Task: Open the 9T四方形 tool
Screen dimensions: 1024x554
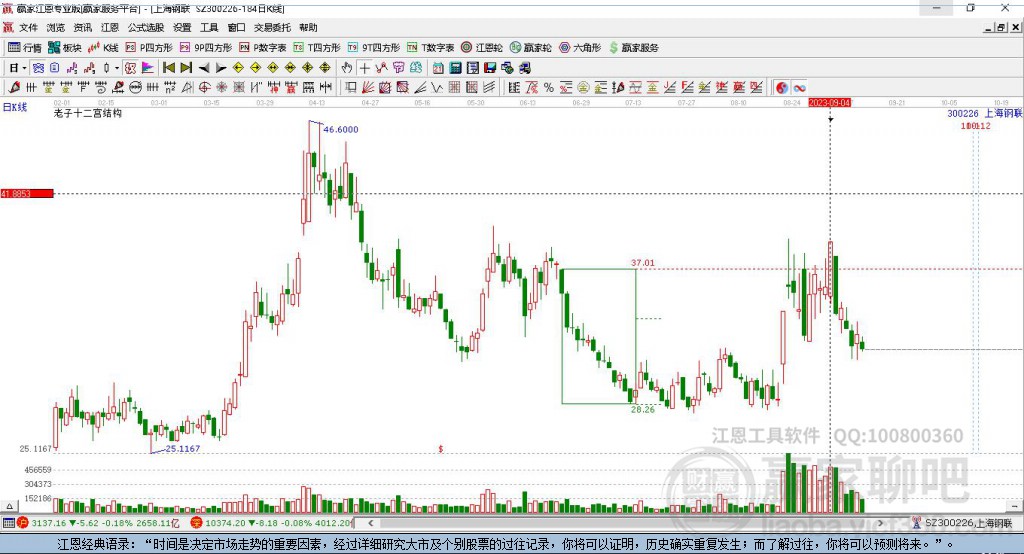Action: point(374,48)
